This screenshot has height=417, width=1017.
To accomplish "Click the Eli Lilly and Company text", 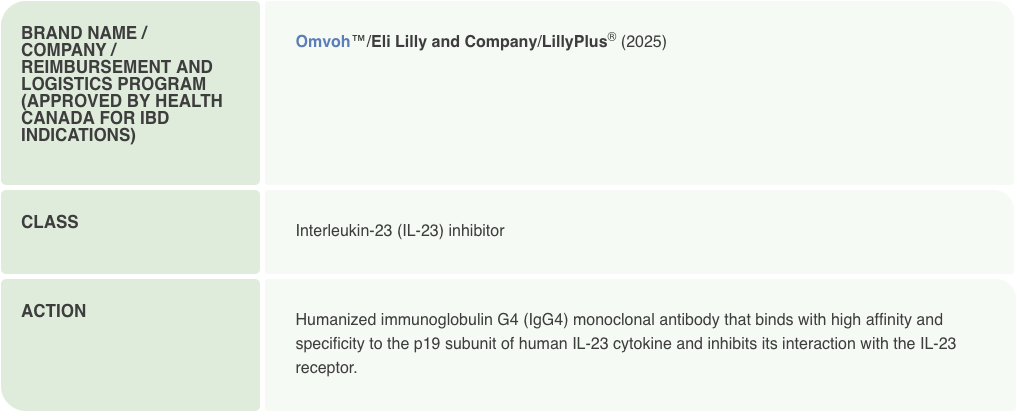I will click(454, 43).
